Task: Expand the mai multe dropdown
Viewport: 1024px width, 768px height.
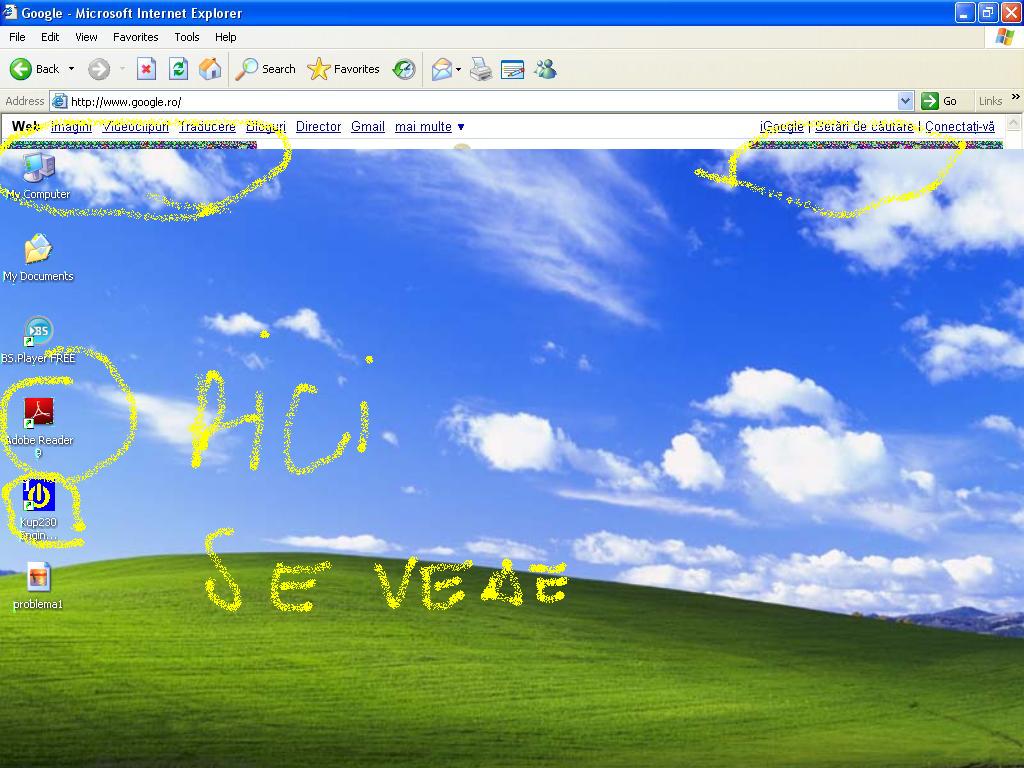Action: click(430, 127)
